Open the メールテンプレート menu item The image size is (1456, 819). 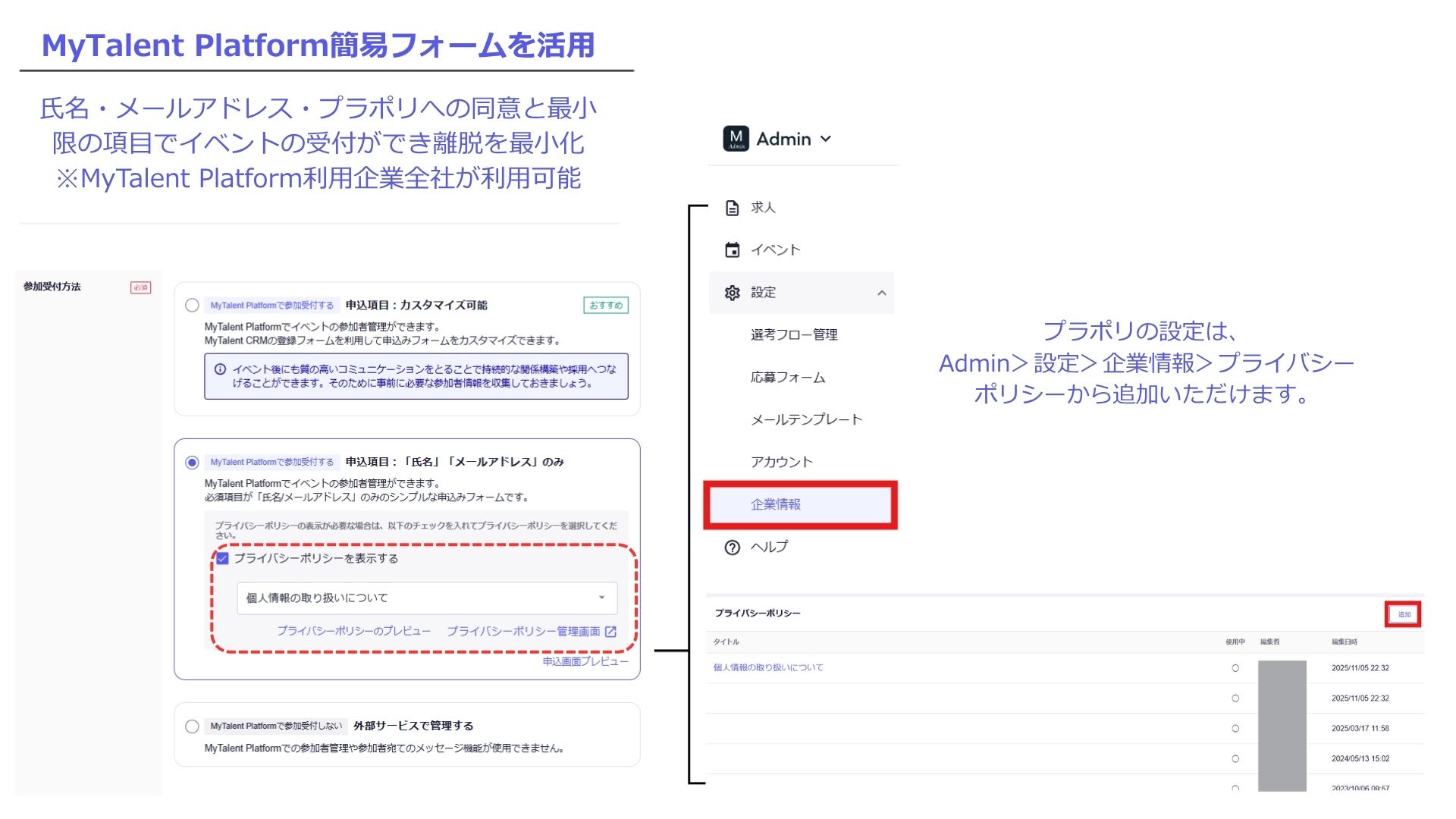[x=806, y=420]
